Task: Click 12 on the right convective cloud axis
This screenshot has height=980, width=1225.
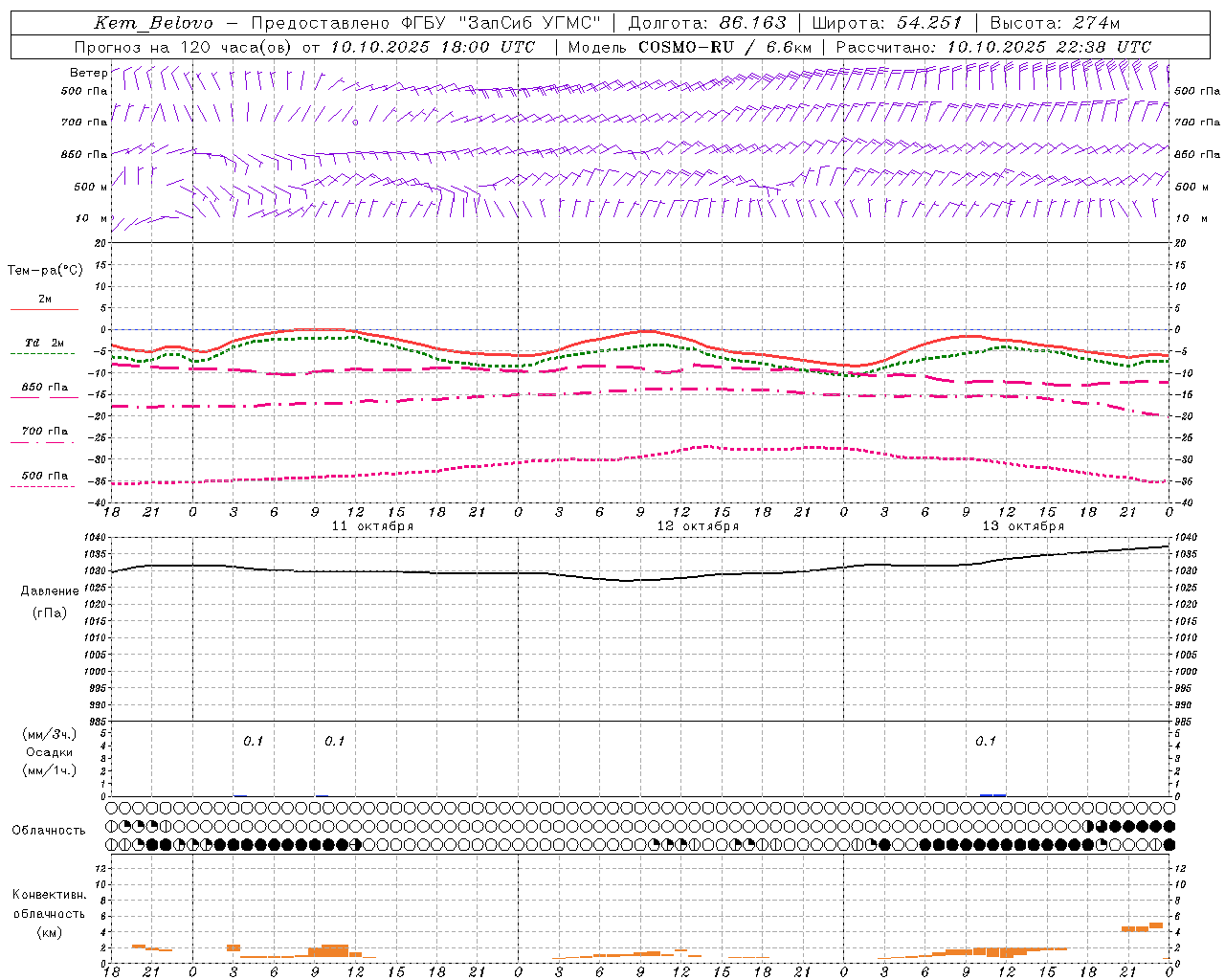Action: click(x=1181, y=868)
